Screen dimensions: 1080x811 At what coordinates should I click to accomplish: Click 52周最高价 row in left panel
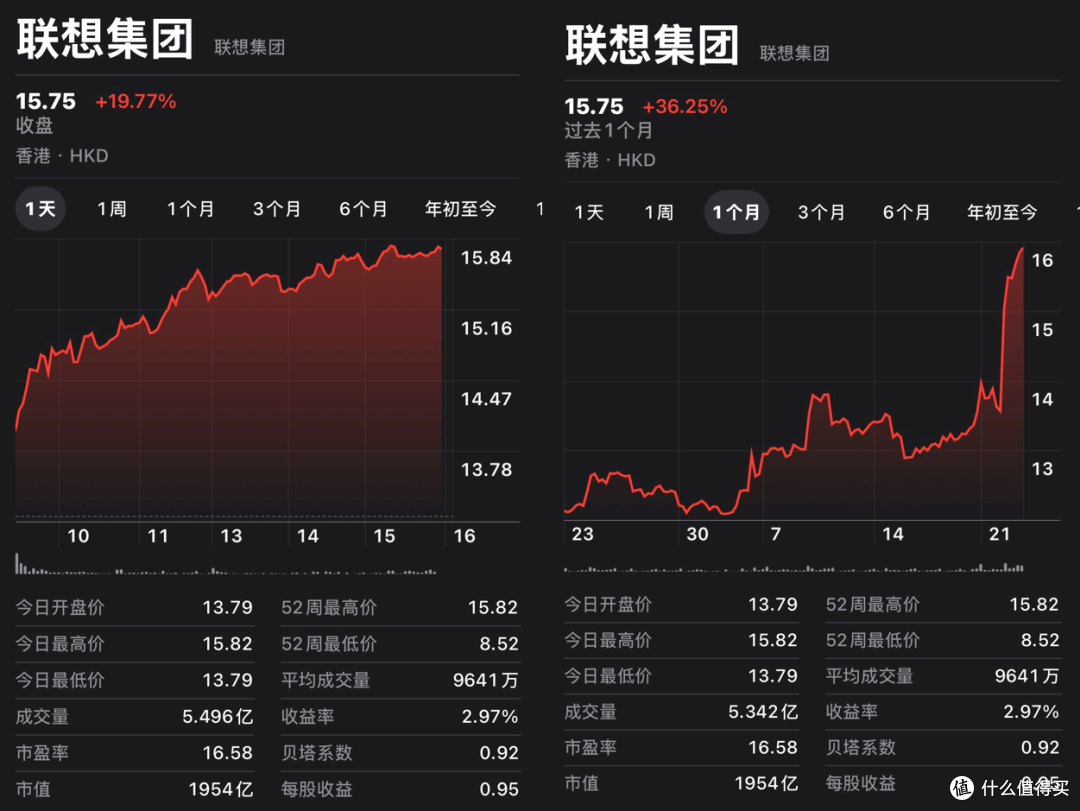[x=400, y=608]
